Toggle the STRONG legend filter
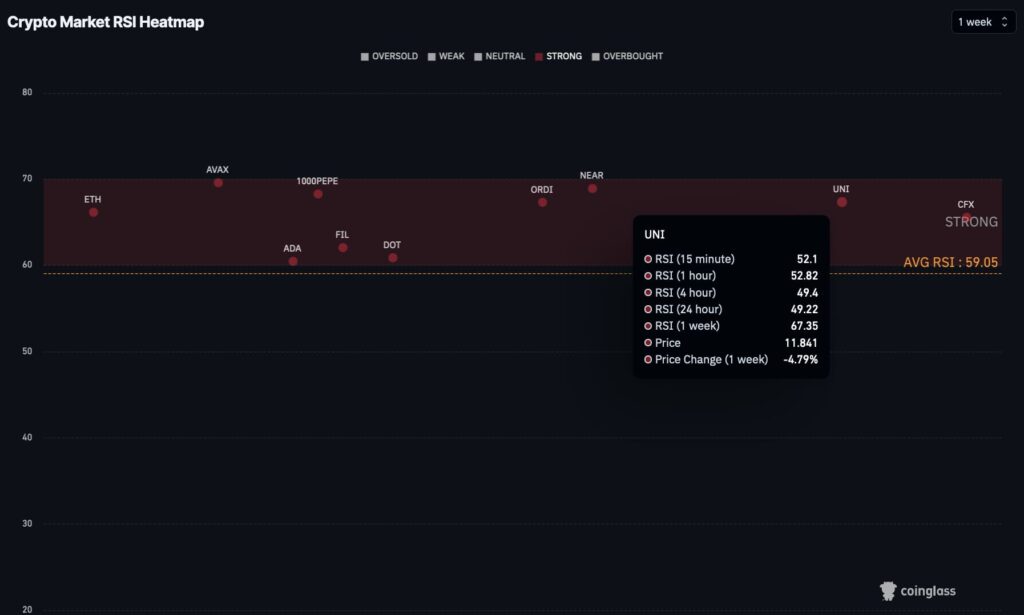The height and width of the screenshot is (615, 1024). (x=558, y=56)
